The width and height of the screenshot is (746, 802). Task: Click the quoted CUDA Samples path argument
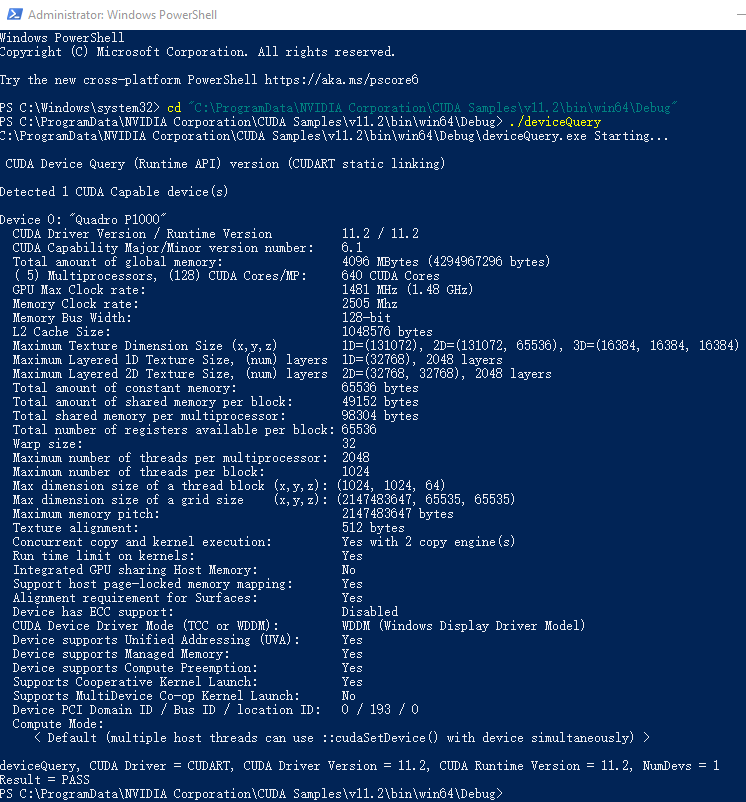pyautogui.click(x=433, y=108)
